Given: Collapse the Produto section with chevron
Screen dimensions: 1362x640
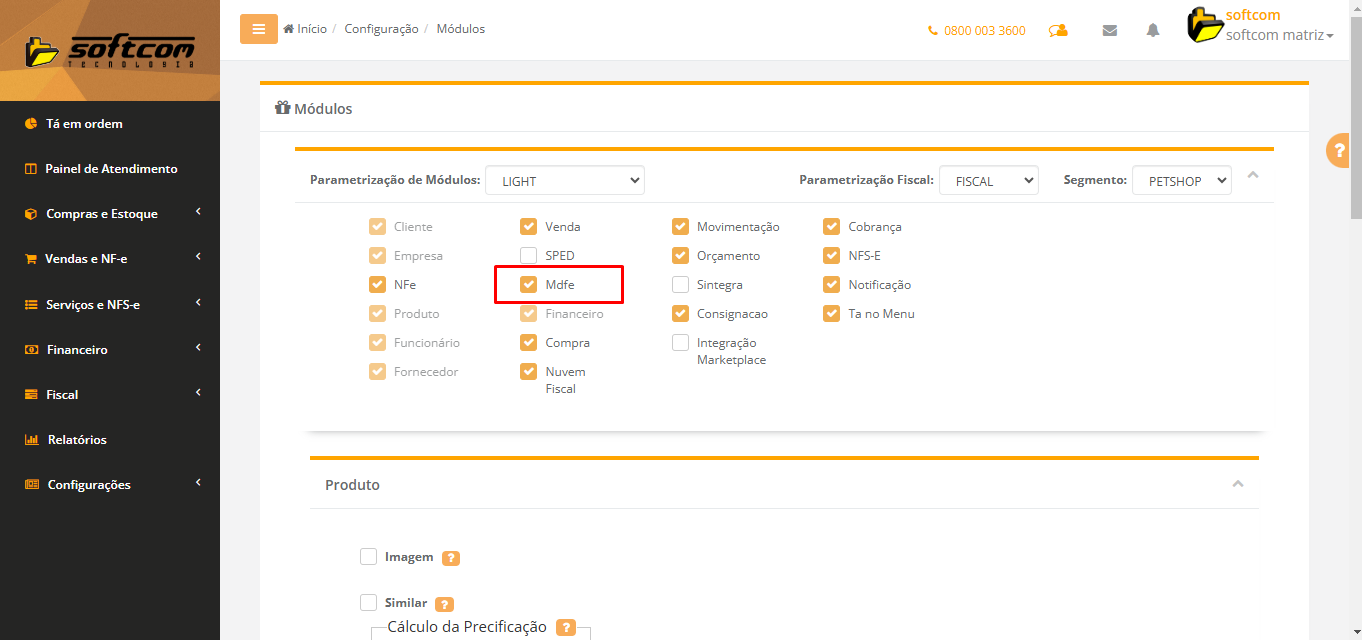Looking at the screenshot, I should (1237, 484).
